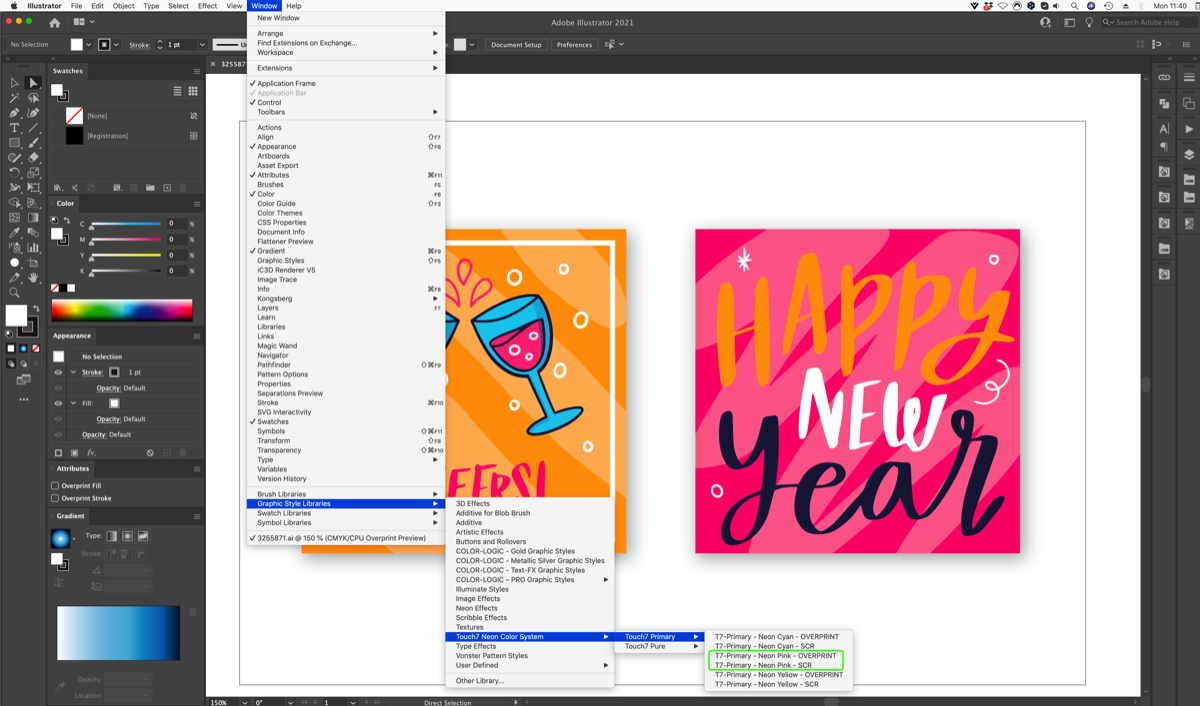Select the Paintbrush tool
This screenshot has height=706, width=1200.
pos(33,143)
